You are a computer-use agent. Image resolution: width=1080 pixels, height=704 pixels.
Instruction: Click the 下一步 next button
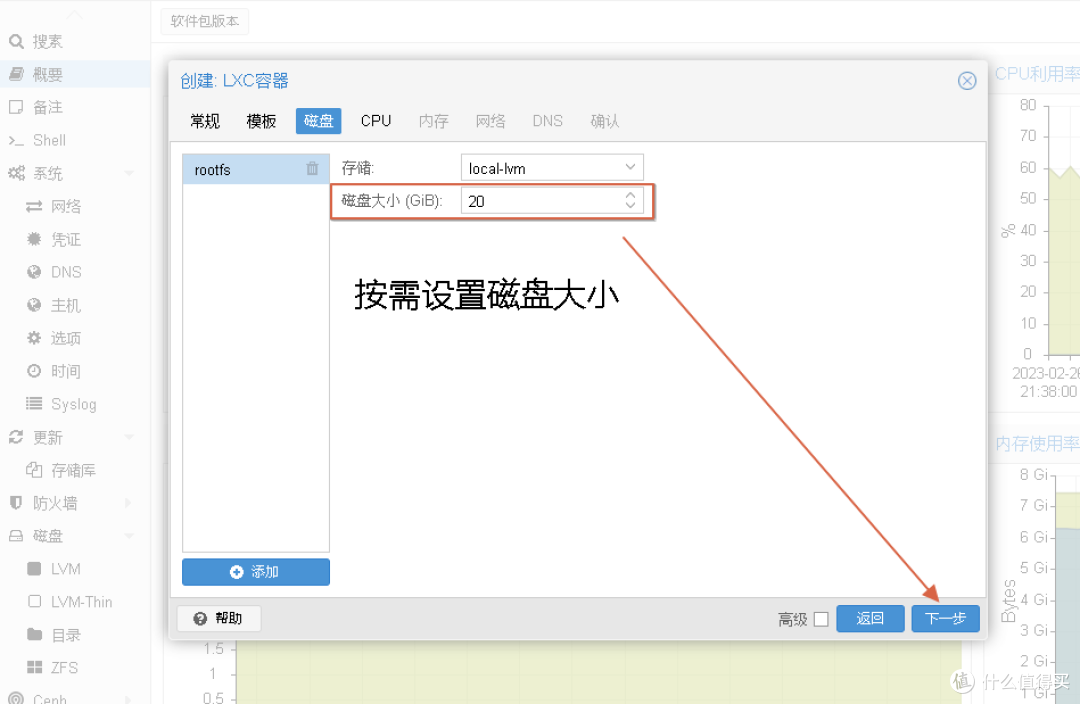pyautogui.click(x=944, y=619)
